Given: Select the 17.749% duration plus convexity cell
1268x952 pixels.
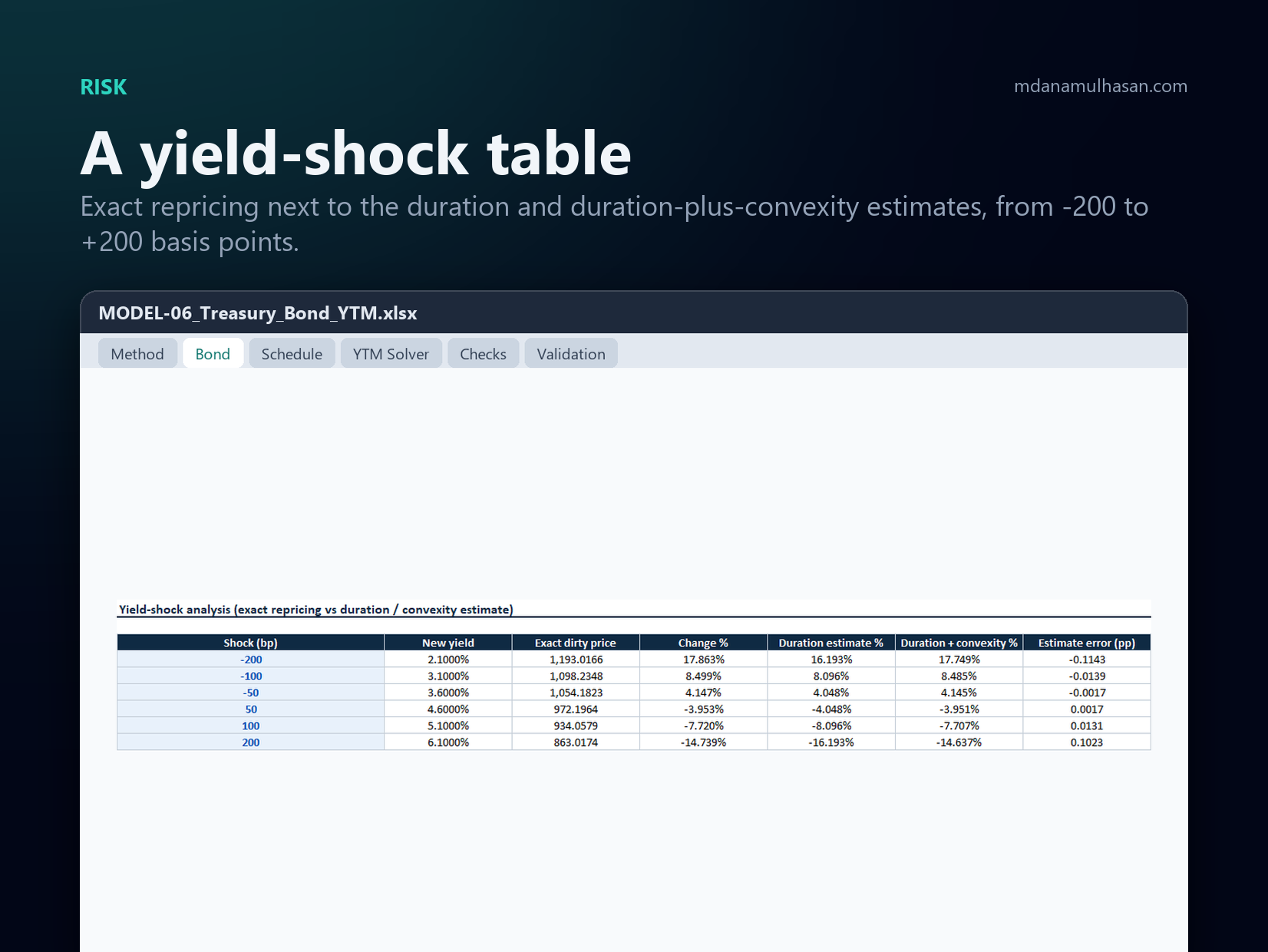Looking at the screenshot, I should [x=959, y=659].
